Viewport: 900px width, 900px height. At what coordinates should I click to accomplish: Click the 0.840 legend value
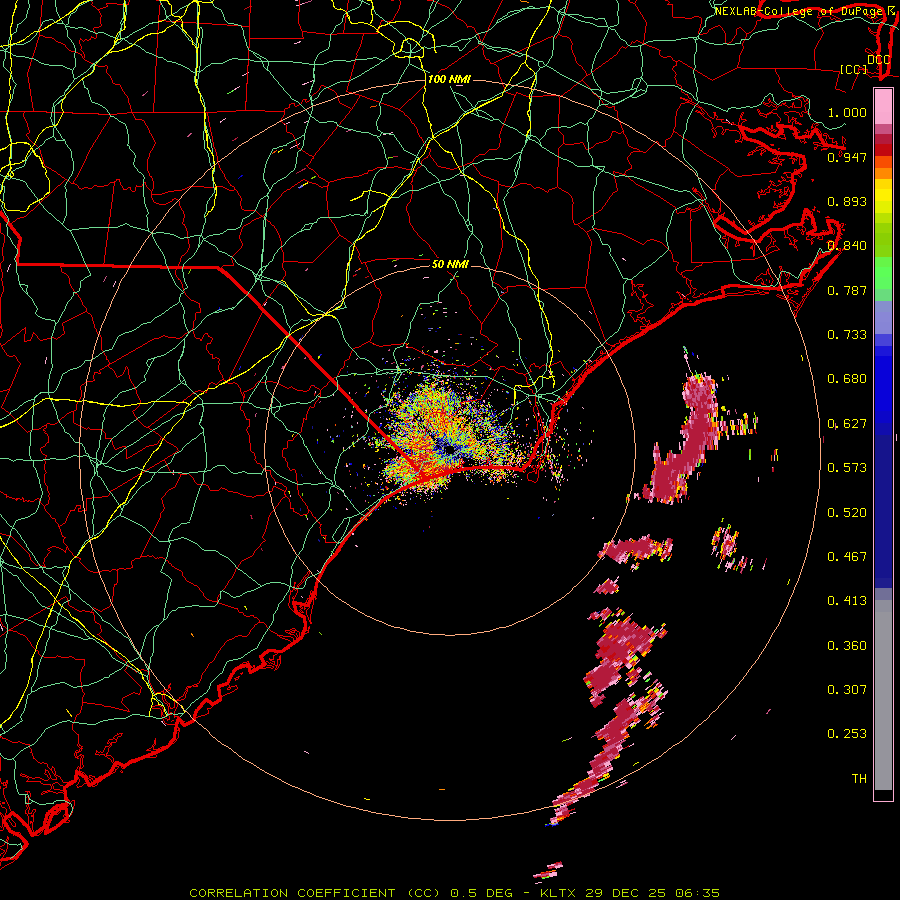(x=847, y=246)
